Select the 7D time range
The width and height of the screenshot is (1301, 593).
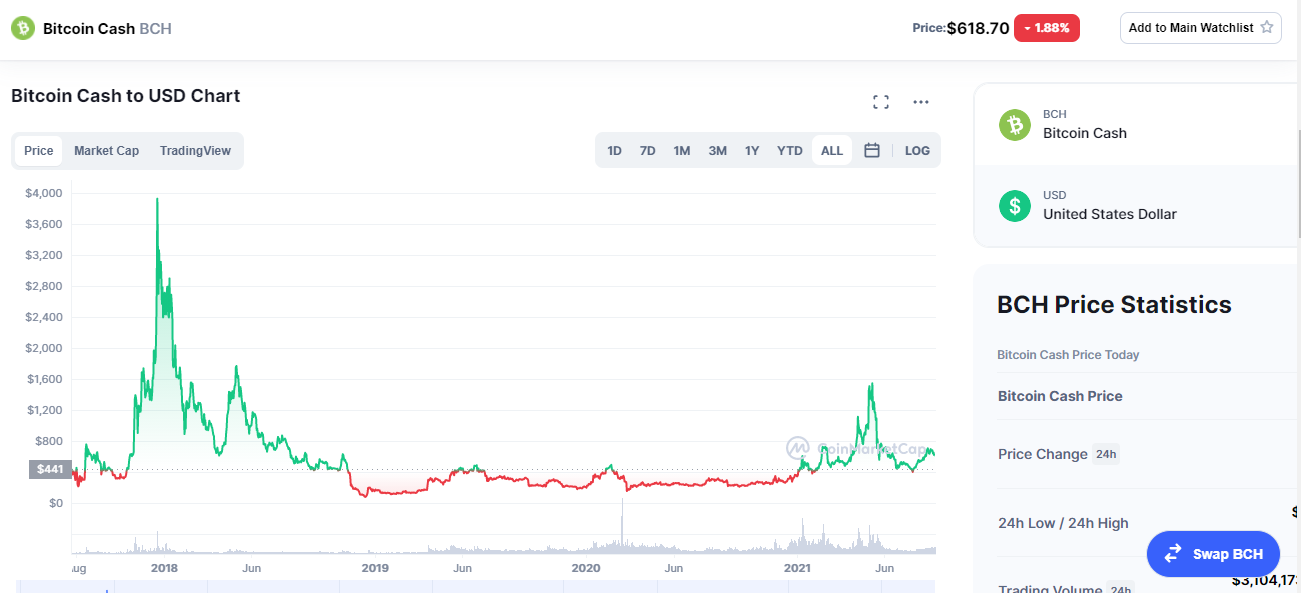pyautogui.click(x=647, y=151)
